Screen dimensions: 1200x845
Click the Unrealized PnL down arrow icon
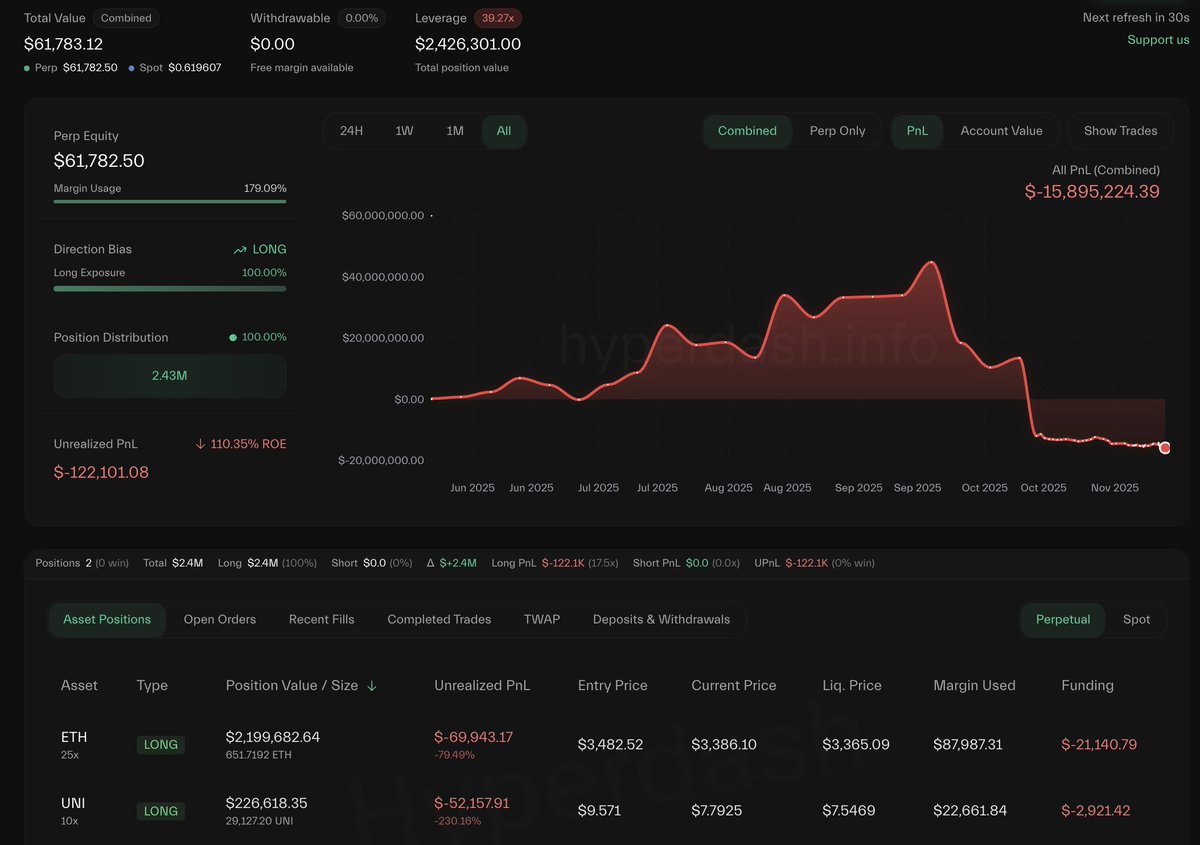[200, 444]
